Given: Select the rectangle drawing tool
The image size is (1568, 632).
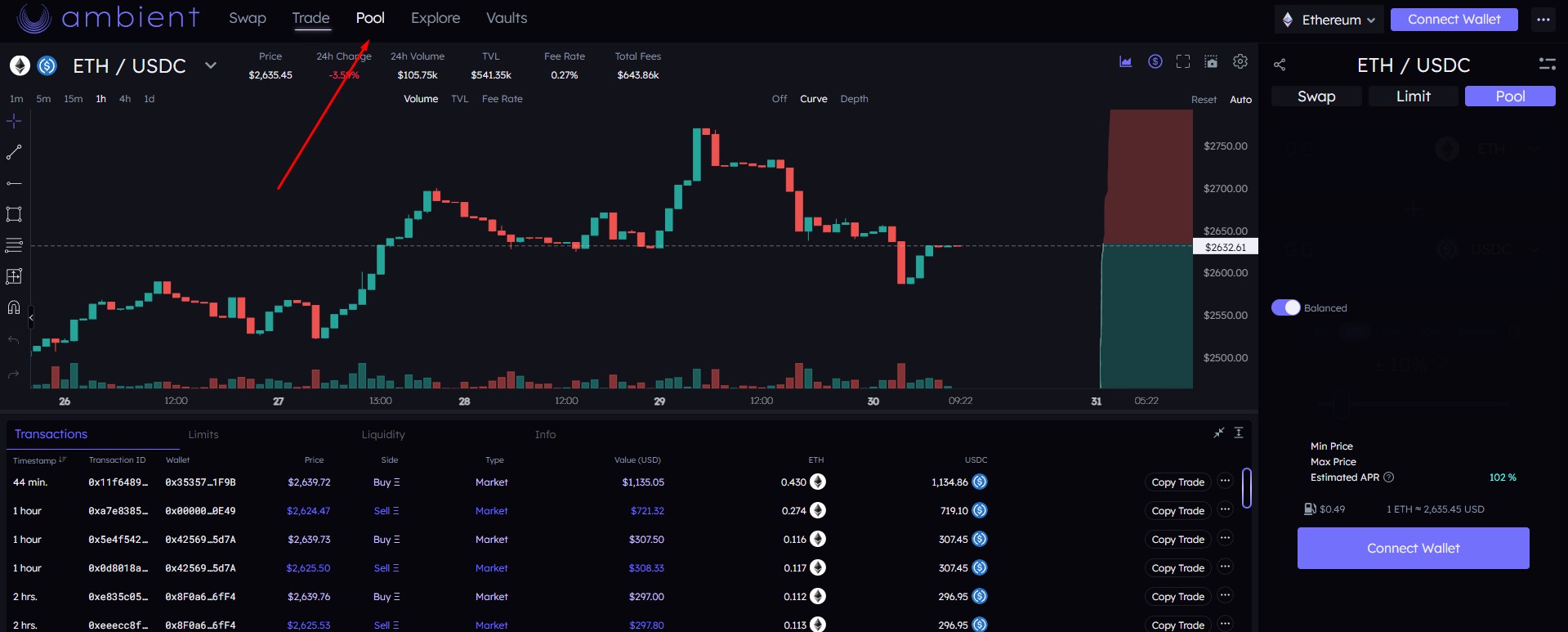Looking at the screenshot, I should tap(14, 214).
